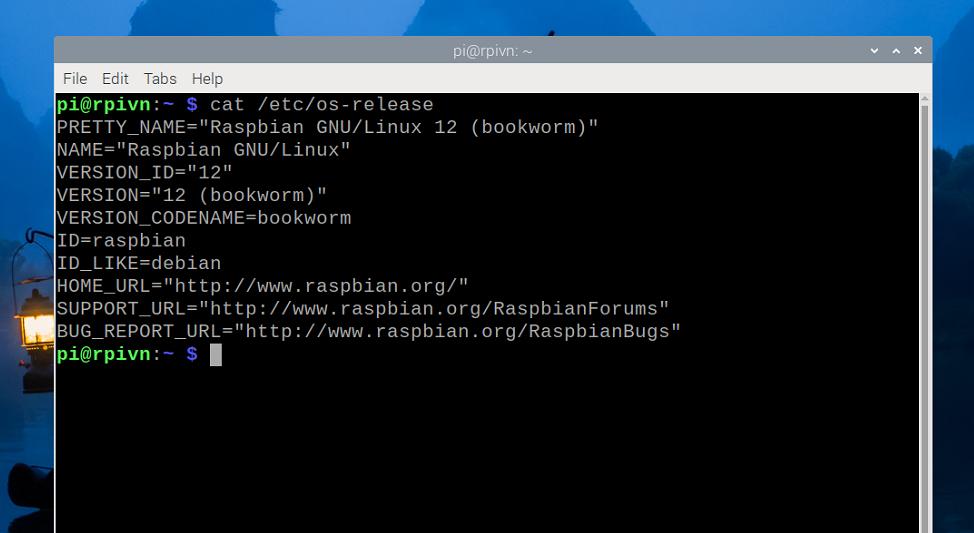The image size is (974, 533).
Task: Click the ID_LIKE=debian output line
Action: (x=139, y=264)
